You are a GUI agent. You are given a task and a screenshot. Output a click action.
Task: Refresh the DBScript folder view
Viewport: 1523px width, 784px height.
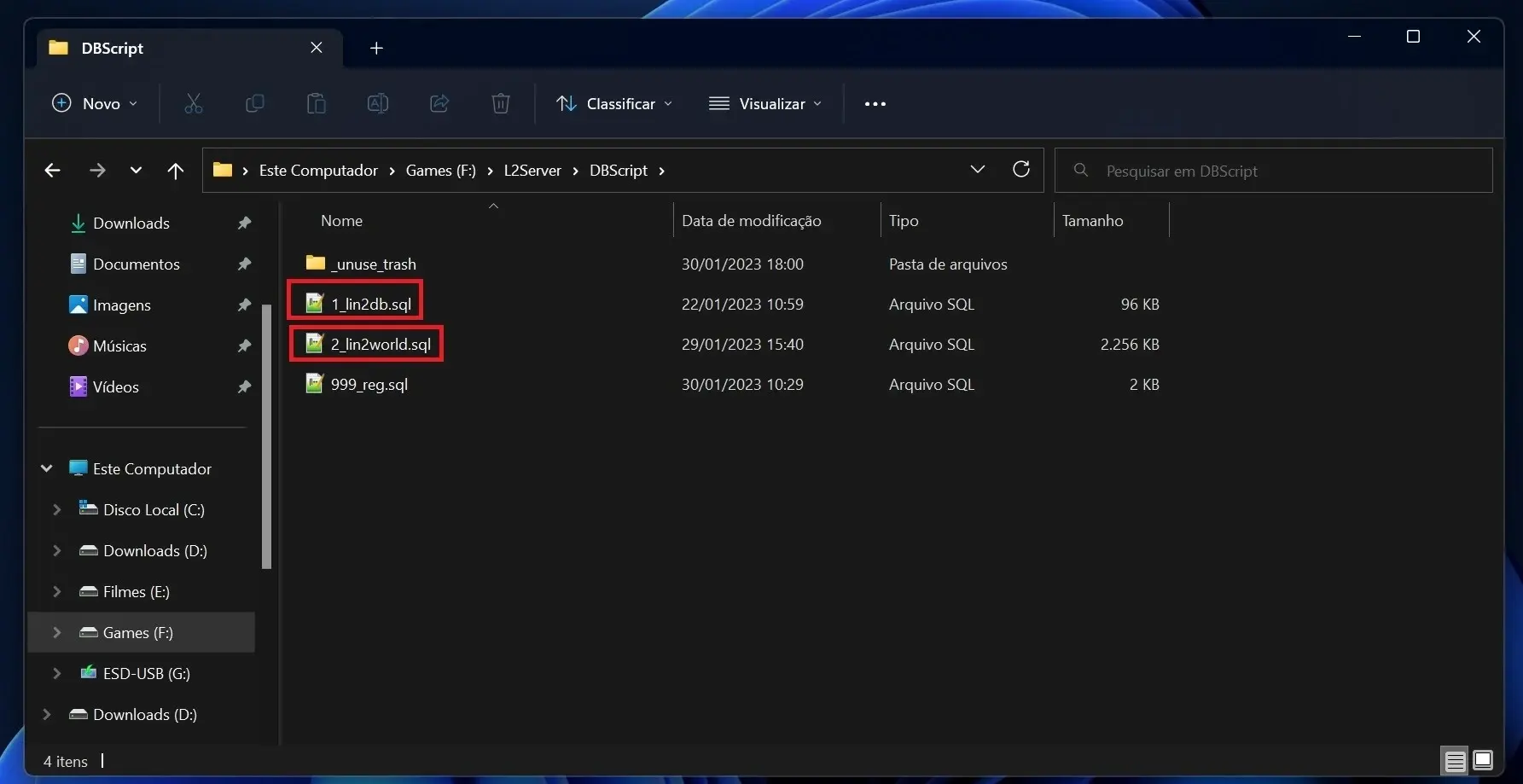tap(1020, 169)
